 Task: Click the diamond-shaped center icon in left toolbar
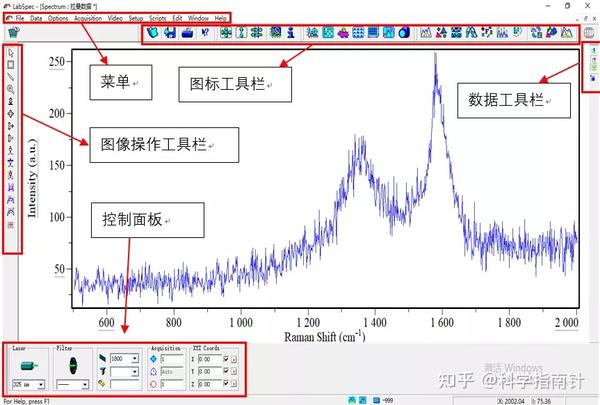pyautogui.click(x=11, y=114)
